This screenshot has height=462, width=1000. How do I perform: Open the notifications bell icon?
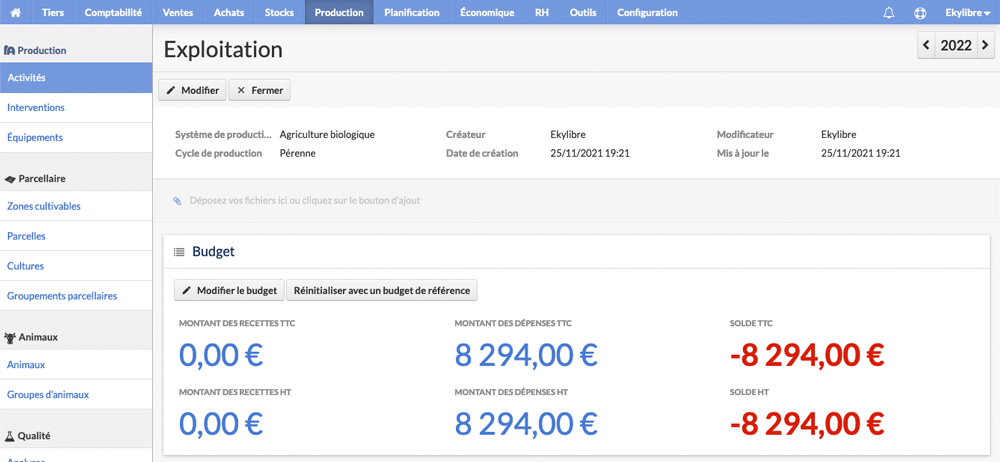click(x=888, y=12)
